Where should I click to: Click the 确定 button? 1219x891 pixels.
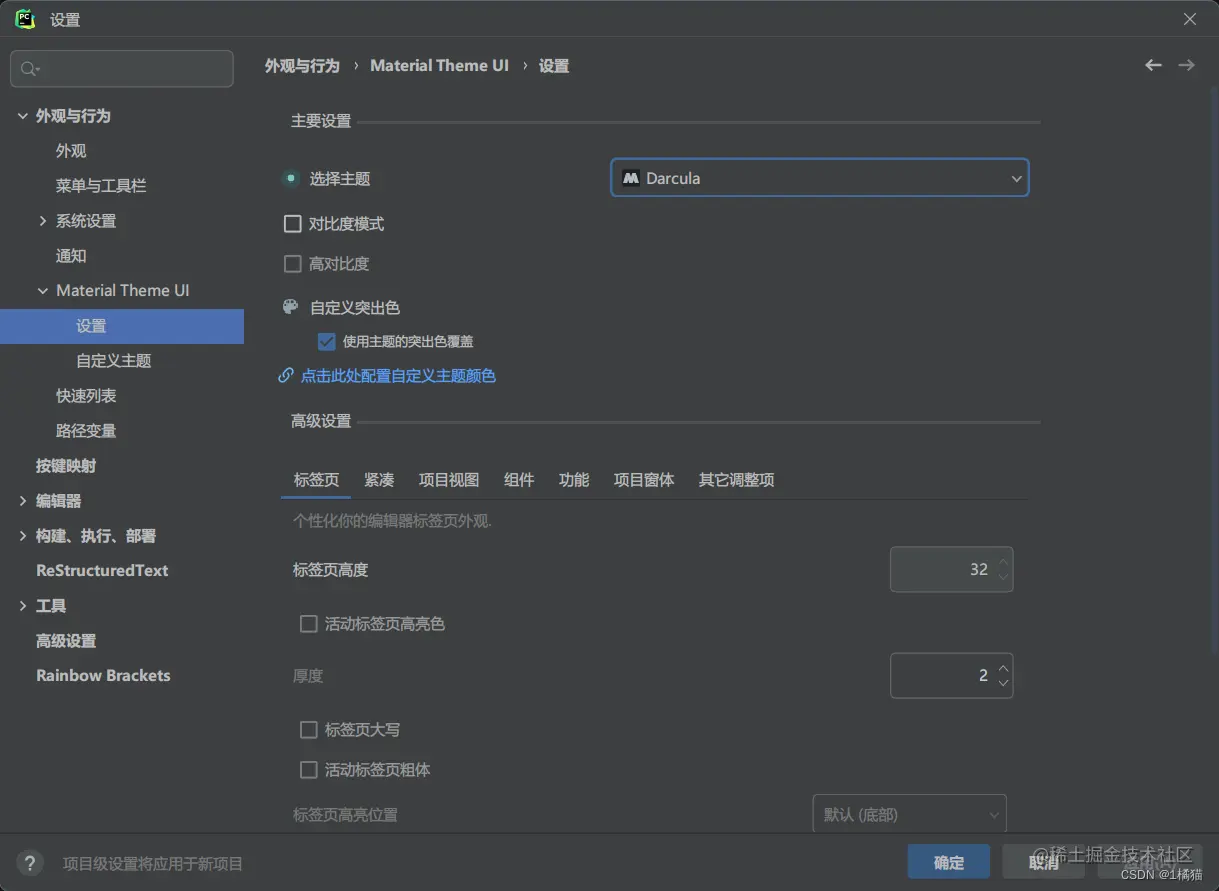[949, 863]
